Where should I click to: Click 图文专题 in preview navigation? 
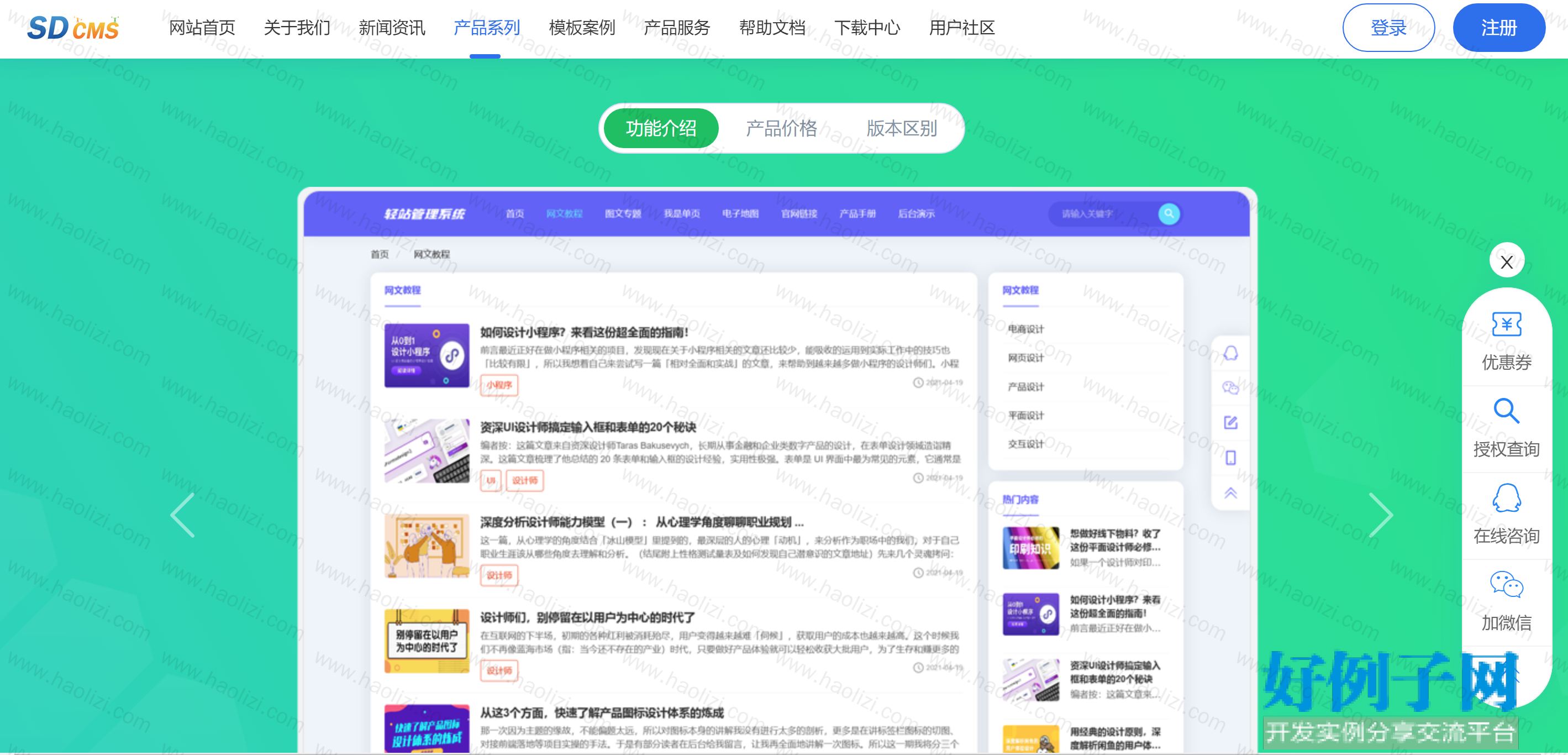(623, 214)
